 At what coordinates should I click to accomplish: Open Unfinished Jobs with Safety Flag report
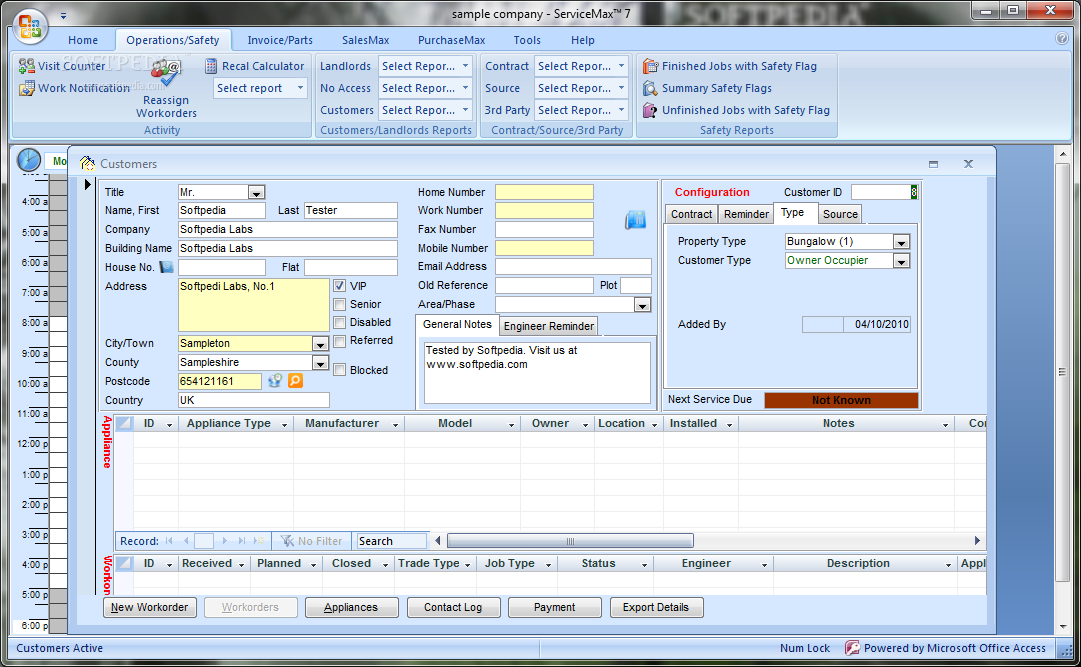point(736,110)
